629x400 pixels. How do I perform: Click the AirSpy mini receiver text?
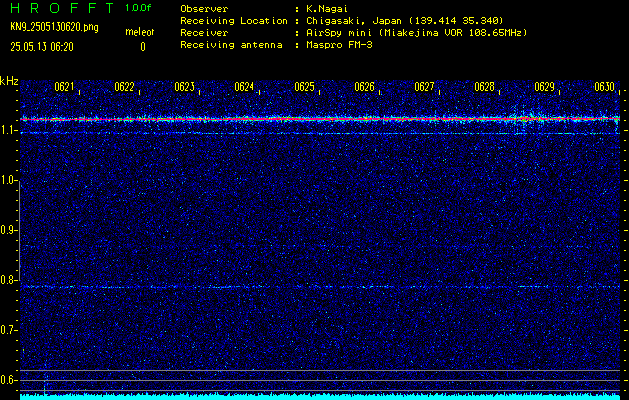coord(417,33)
